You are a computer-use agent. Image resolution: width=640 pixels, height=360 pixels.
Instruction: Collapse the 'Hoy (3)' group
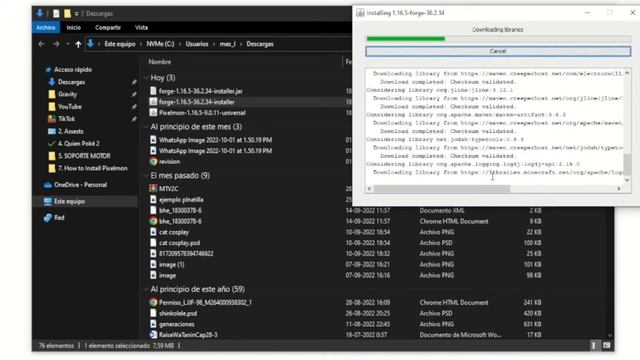pyautogui.click(x=146, y=78)
